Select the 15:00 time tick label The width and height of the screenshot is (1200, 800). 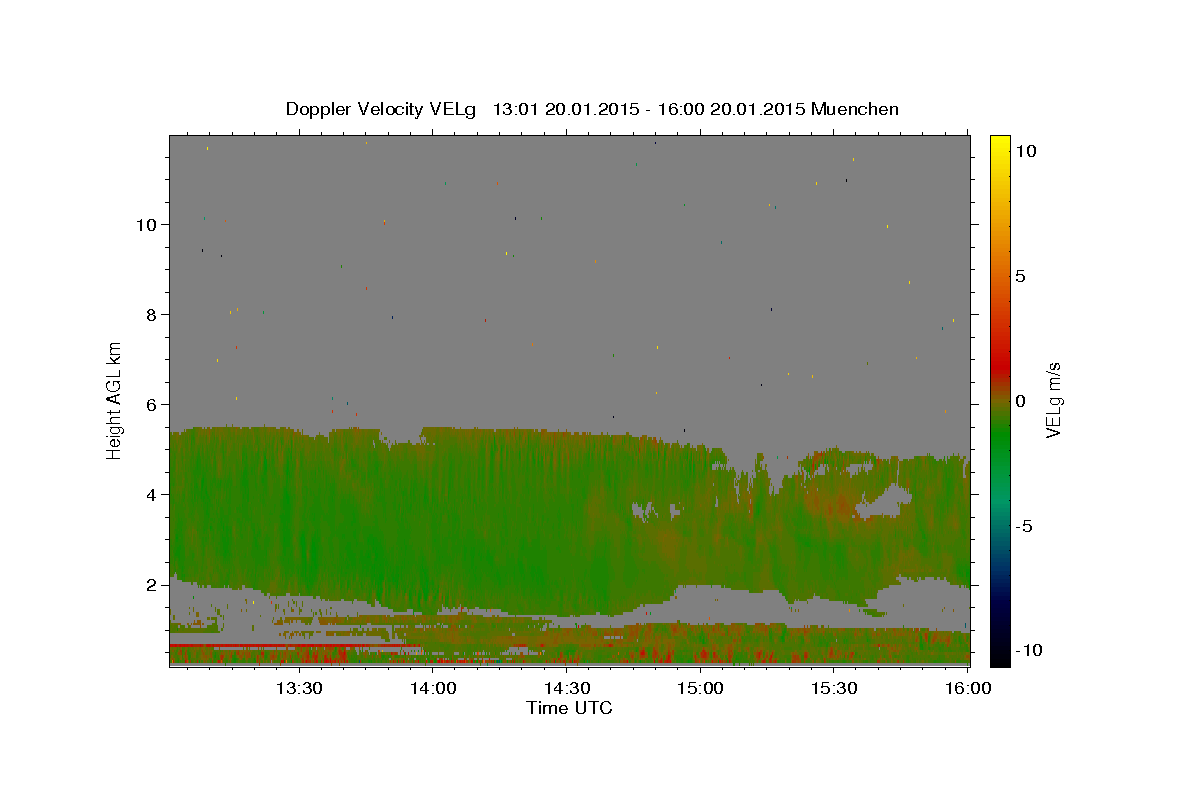[x=700, y=688]
